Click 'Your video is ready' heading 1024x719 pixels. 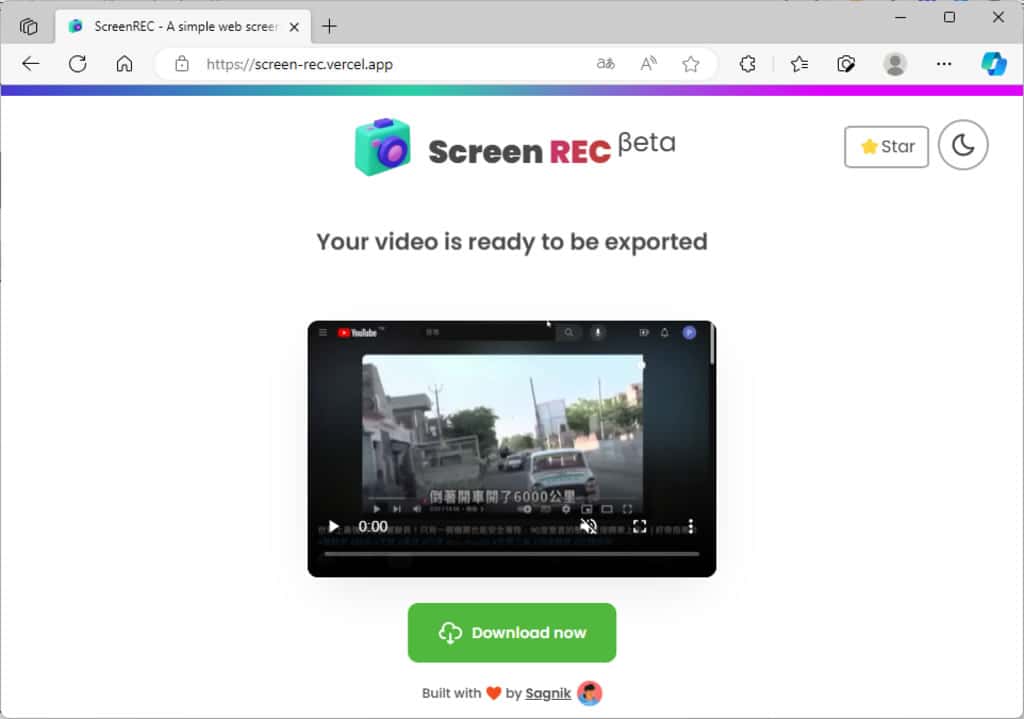(x=511, y=242)
